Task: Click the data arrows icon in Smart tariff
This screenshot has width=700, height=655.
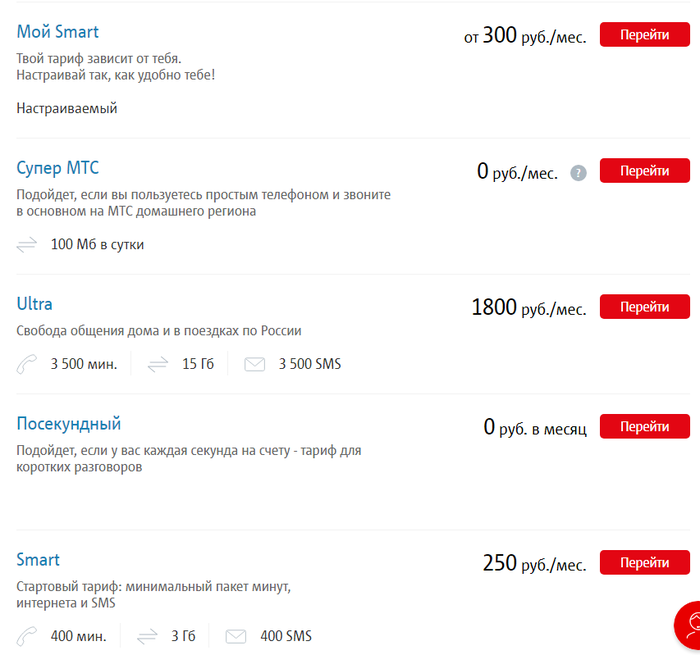Action: pos(147,636)
